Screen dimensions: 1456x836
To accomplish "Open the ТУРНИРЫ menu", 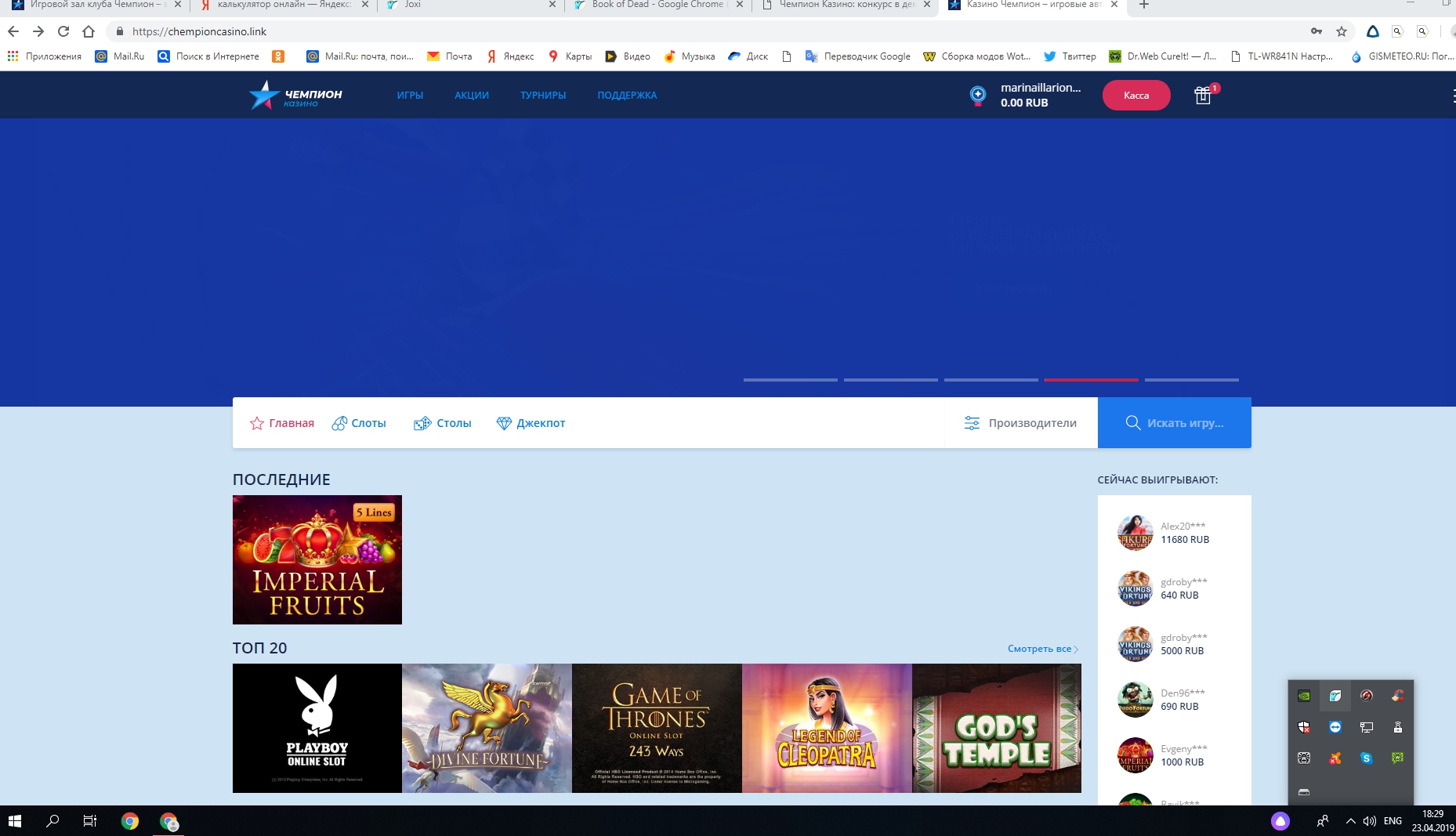I will pos(543,96).
